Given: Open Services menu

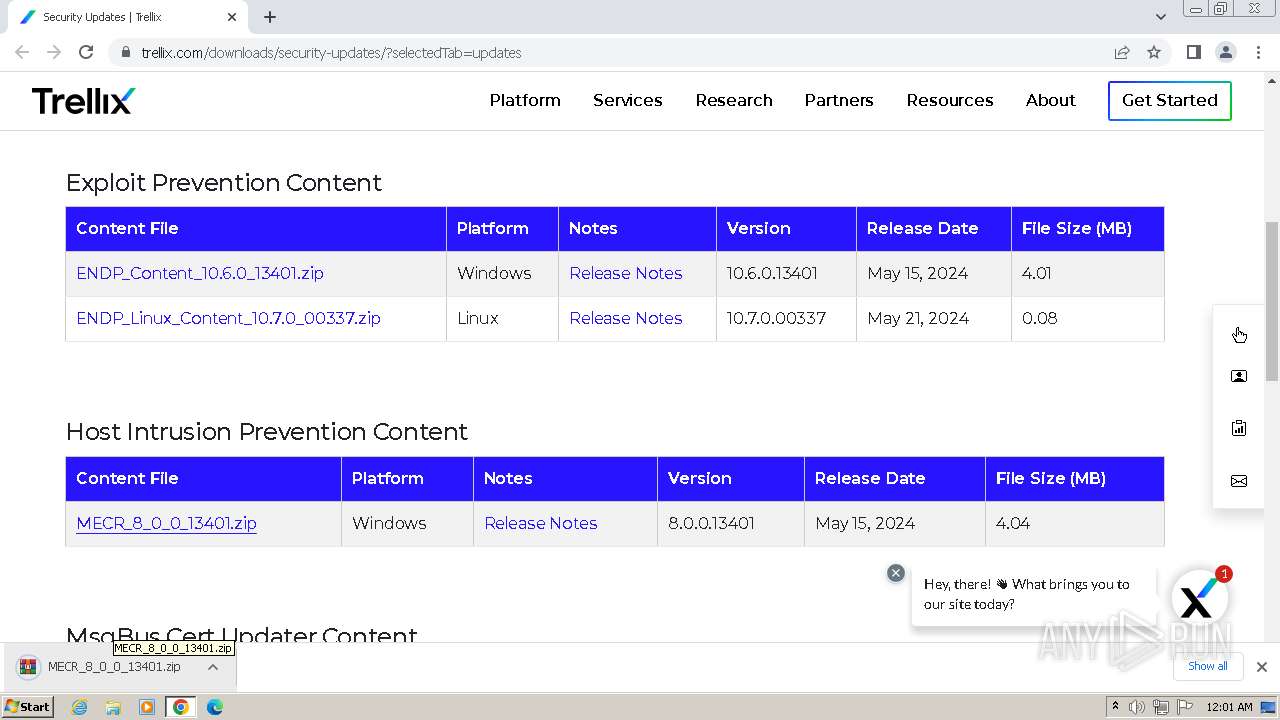Looking at the screenshot, I should [x=628, y=100].
